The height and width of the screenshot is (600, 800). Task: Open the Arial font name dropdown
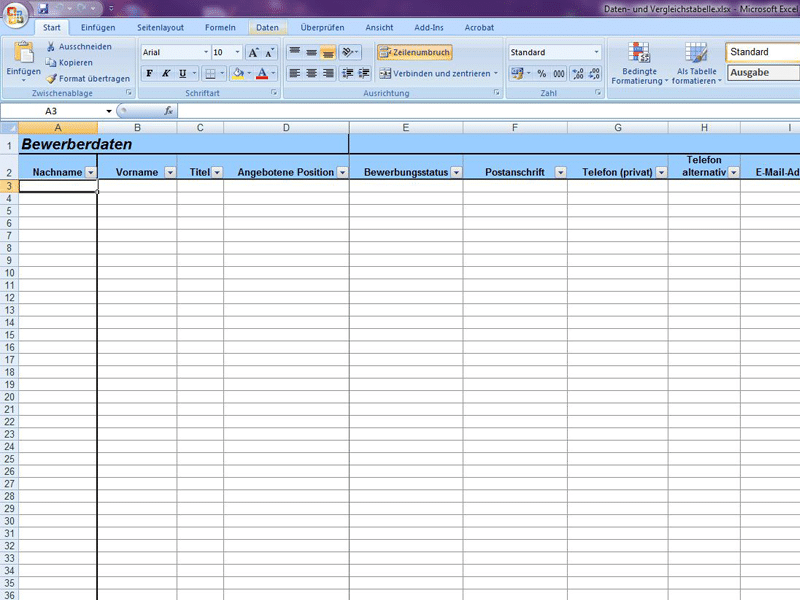pyautogui.click(x=206, y=52)
